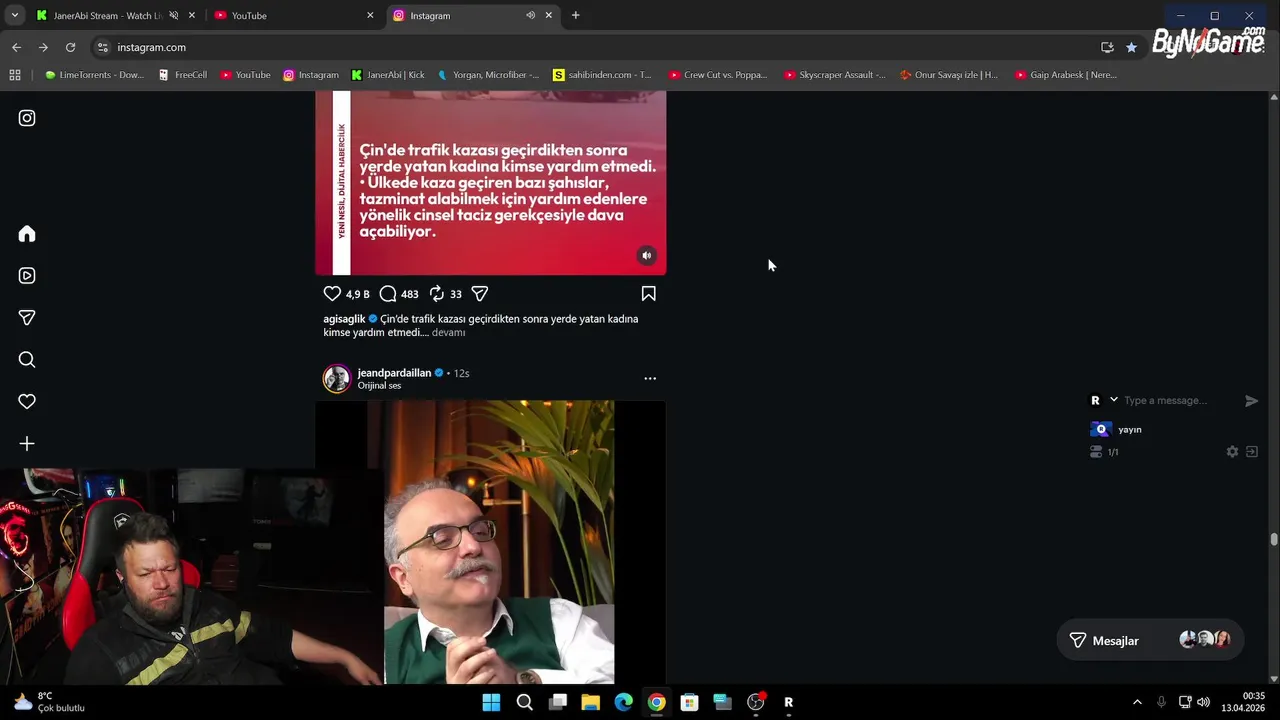This screenshot has height=720, width=1280.
Task: Open the Reels icon in the sidebar
Action: pos(27,276)
